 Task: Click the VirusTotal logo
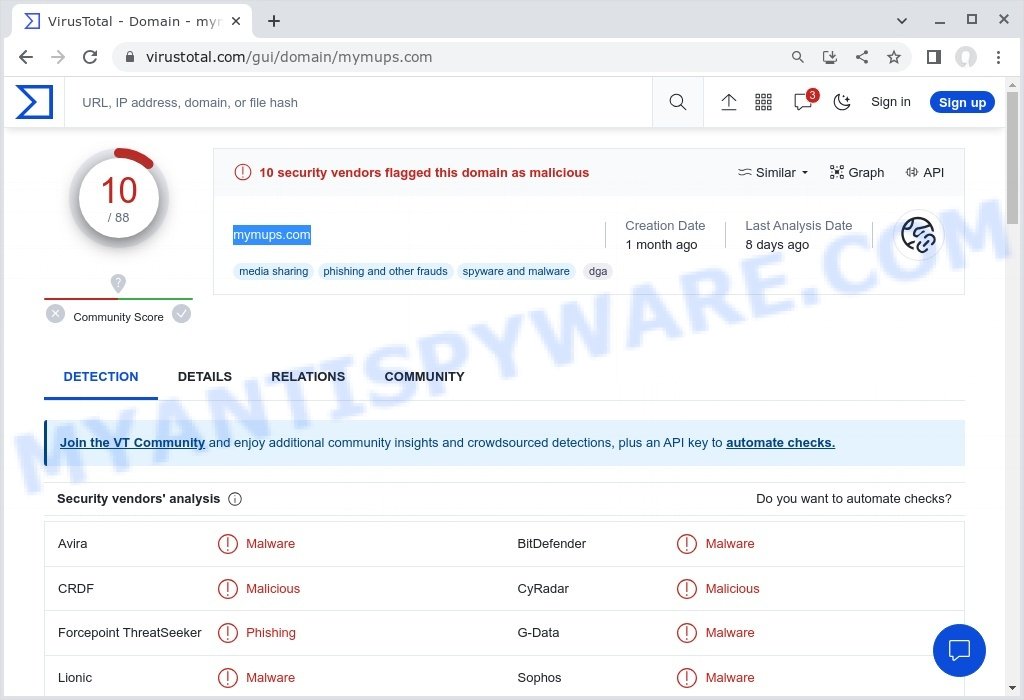(34, 102)
